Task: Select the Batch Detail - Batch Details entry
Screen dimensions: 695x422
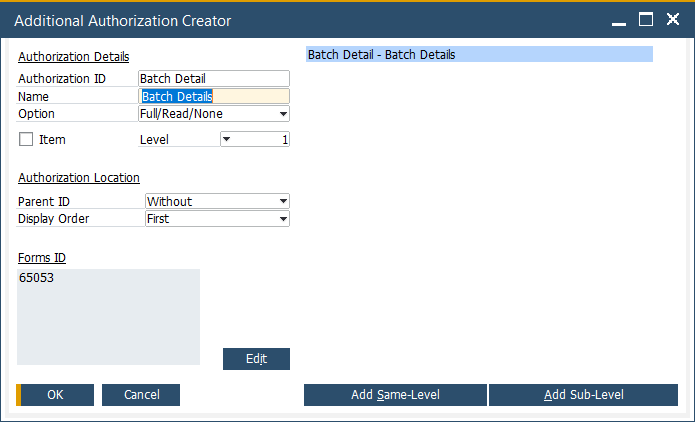Action: [x=480, y=55]
